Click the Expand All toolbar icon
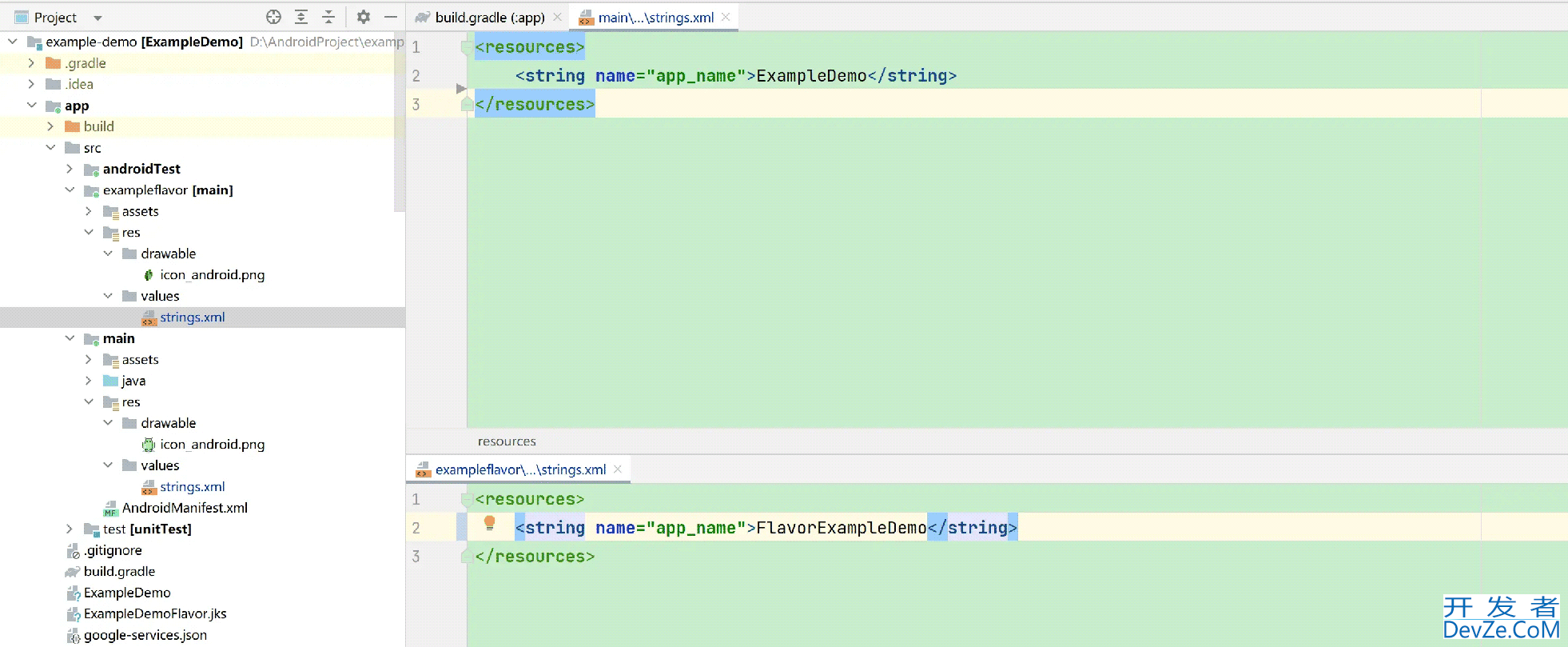The width and height of the screenshot is (1568, 647). pos(301,17)
